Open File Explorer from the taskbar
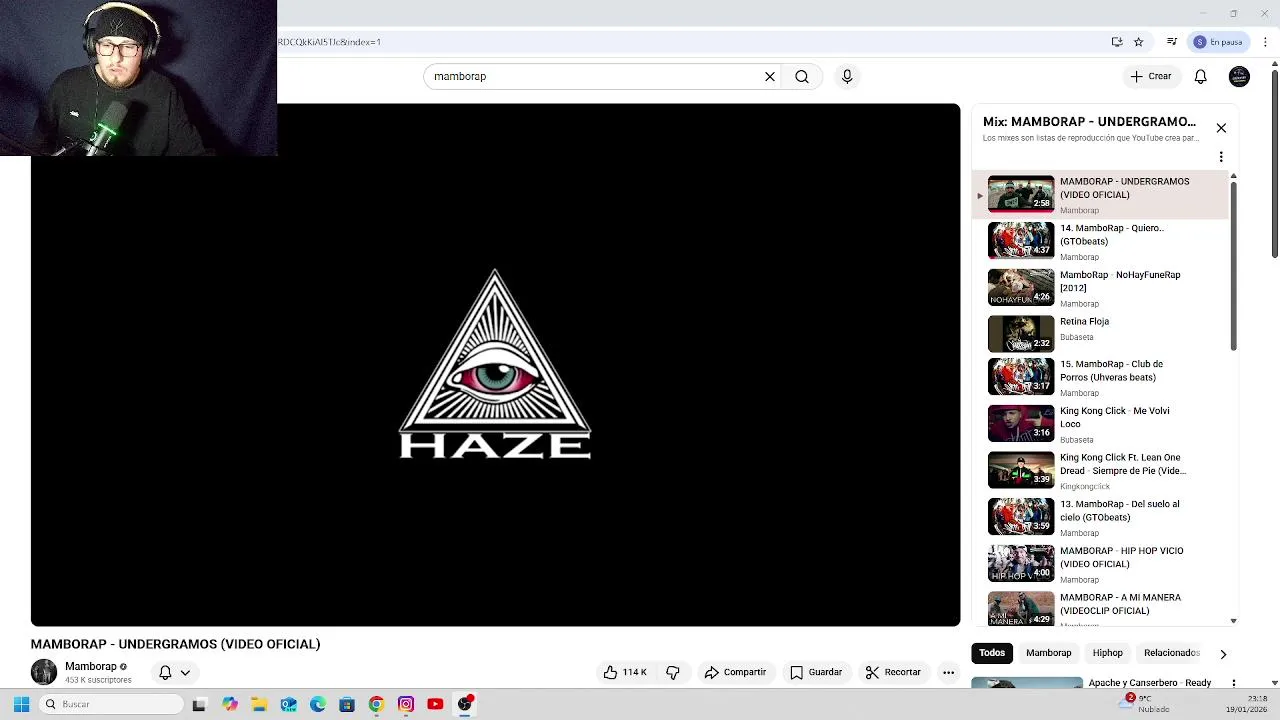This screenshot has width=1280, height=720. 259,704
